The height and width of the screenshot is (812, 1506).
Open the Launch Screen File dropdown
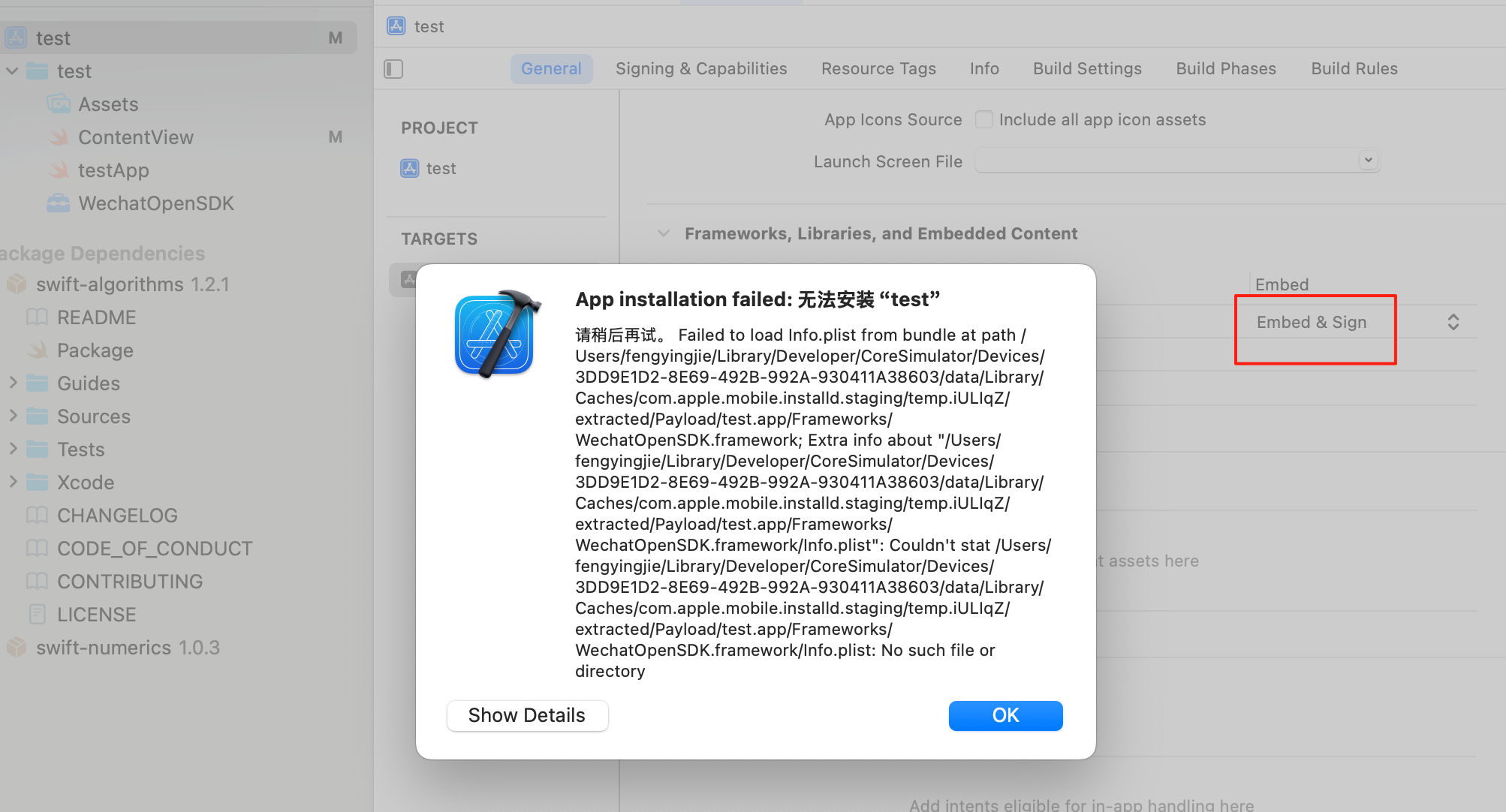tap(1368, 161)
